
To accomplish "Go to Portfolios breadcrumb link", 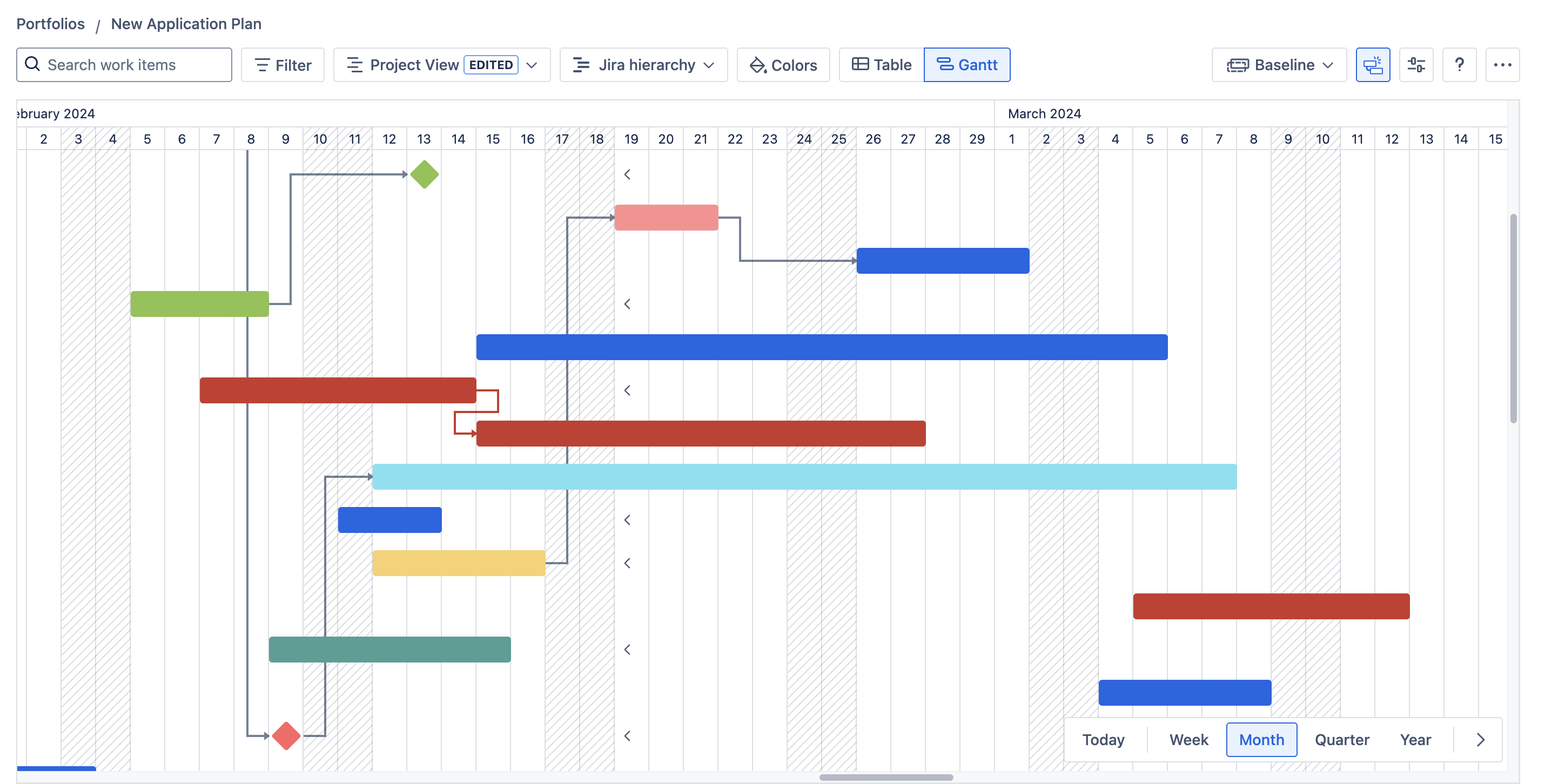I will coord(50,24).
